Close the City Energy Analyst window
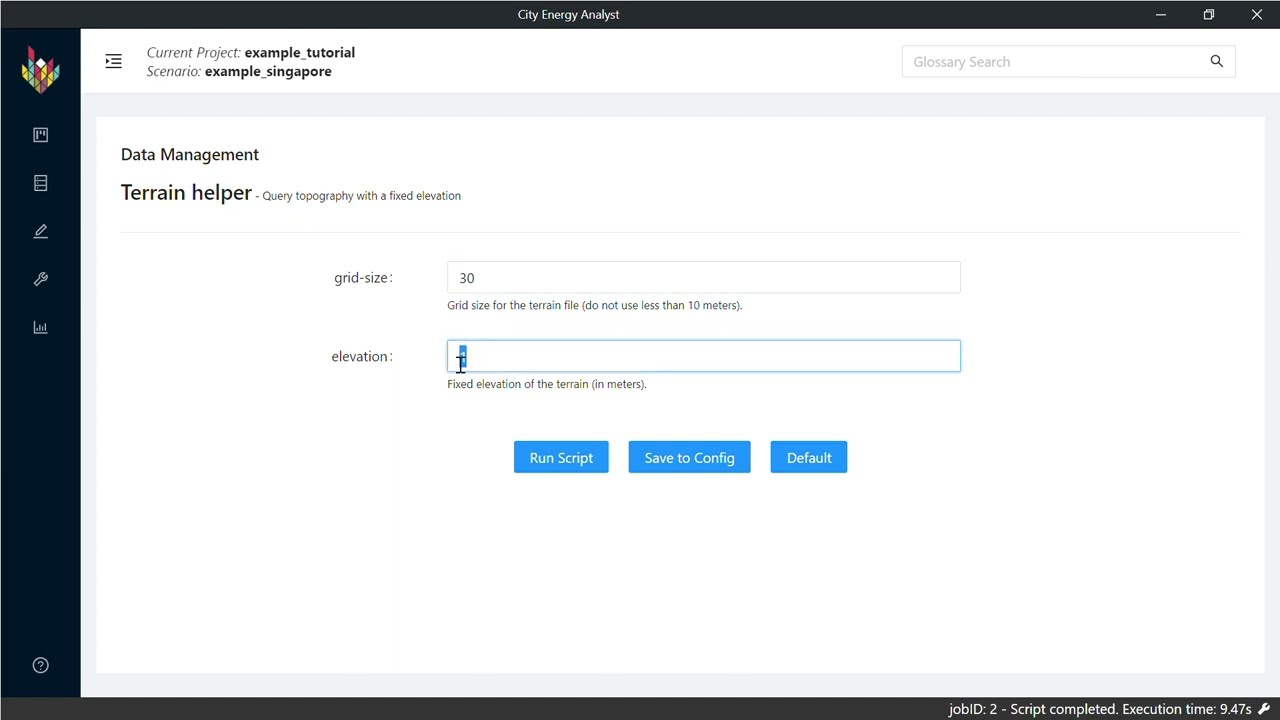 click(x=1257, y=14)
